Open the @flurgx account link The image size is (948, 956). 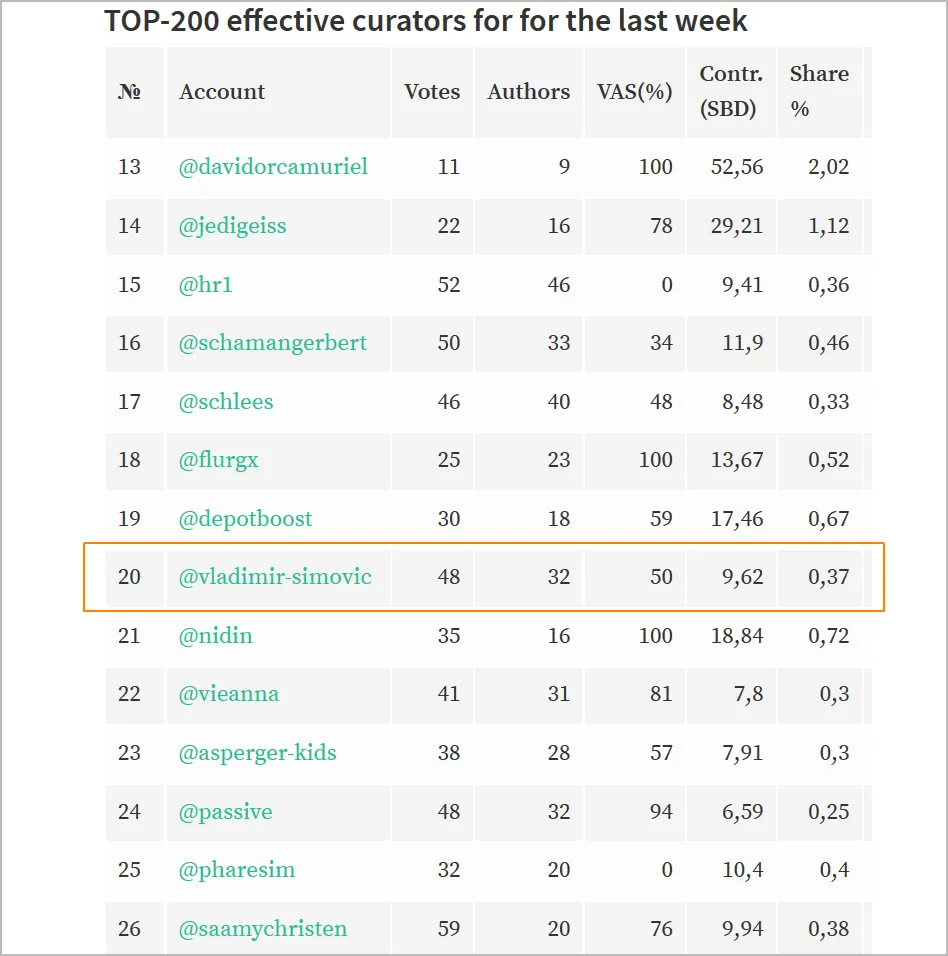point(218,460)
